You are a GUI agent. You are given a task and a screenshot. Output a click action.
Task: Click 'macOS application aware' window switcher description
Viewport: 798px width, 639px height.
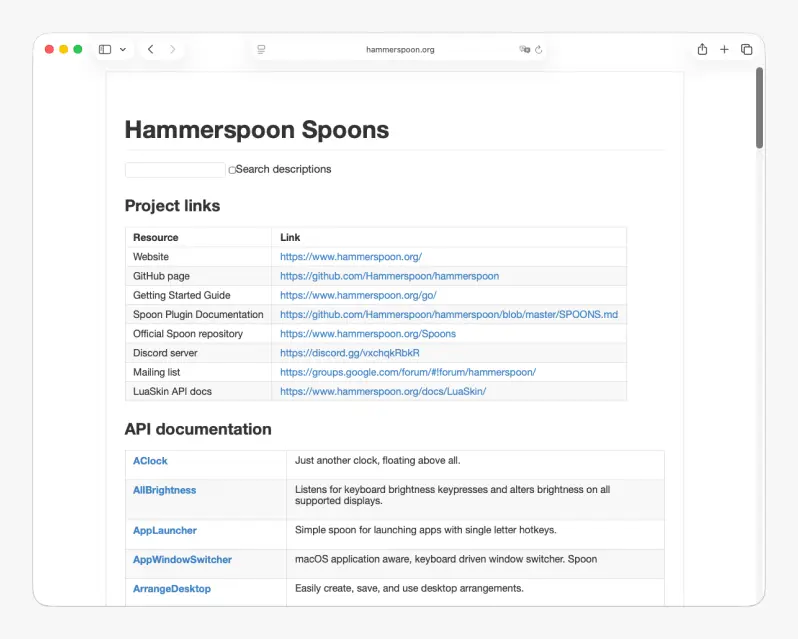446,559
